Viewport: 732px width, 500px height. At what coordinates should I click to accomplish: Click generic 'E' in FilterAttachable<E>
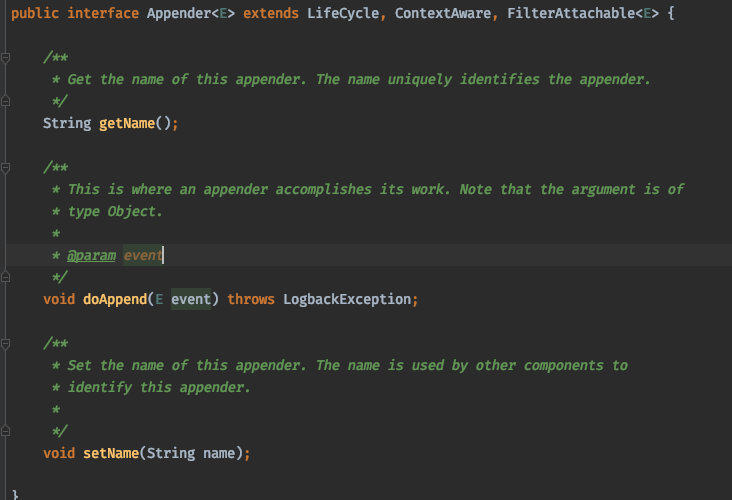(647, 14)
